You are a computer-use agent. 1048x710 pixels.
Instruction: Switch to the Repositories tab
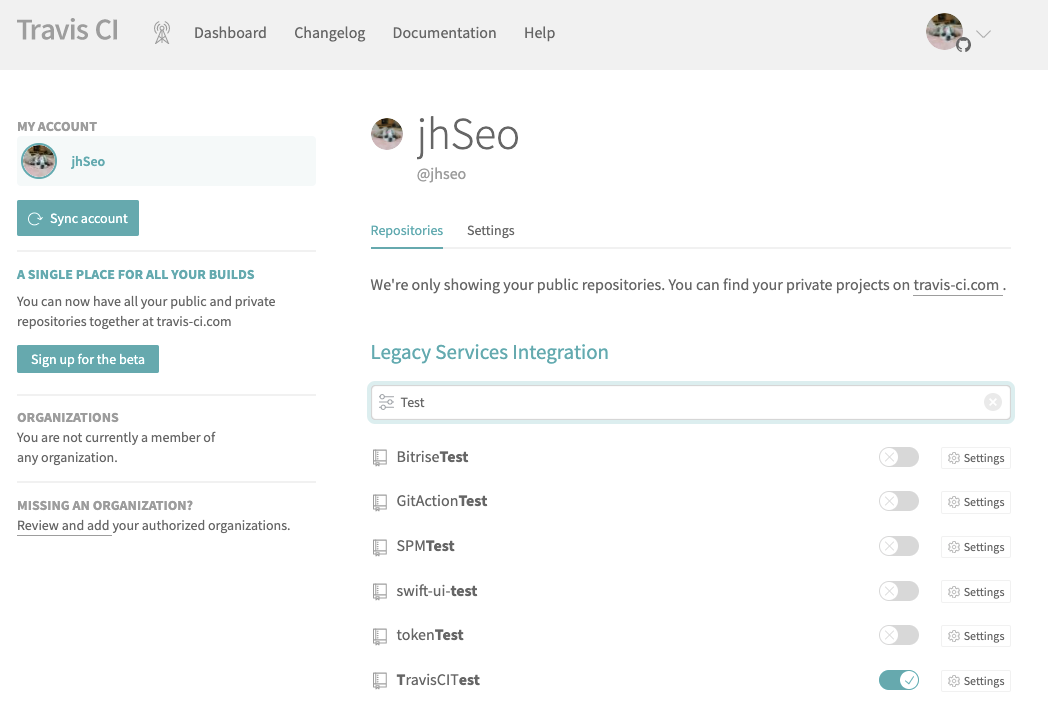(x=406, y=231)
